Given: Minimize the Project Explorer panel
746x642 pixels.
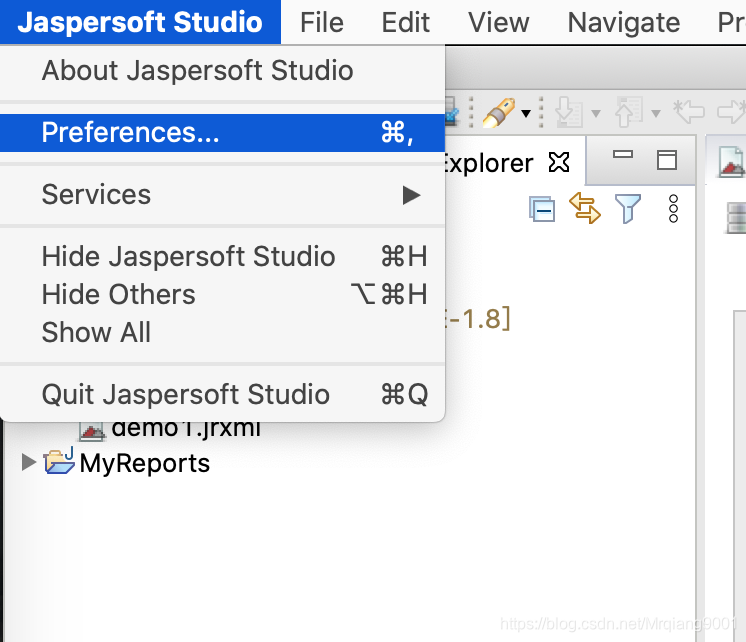Looking at the screenshot, I should point(623,154).
